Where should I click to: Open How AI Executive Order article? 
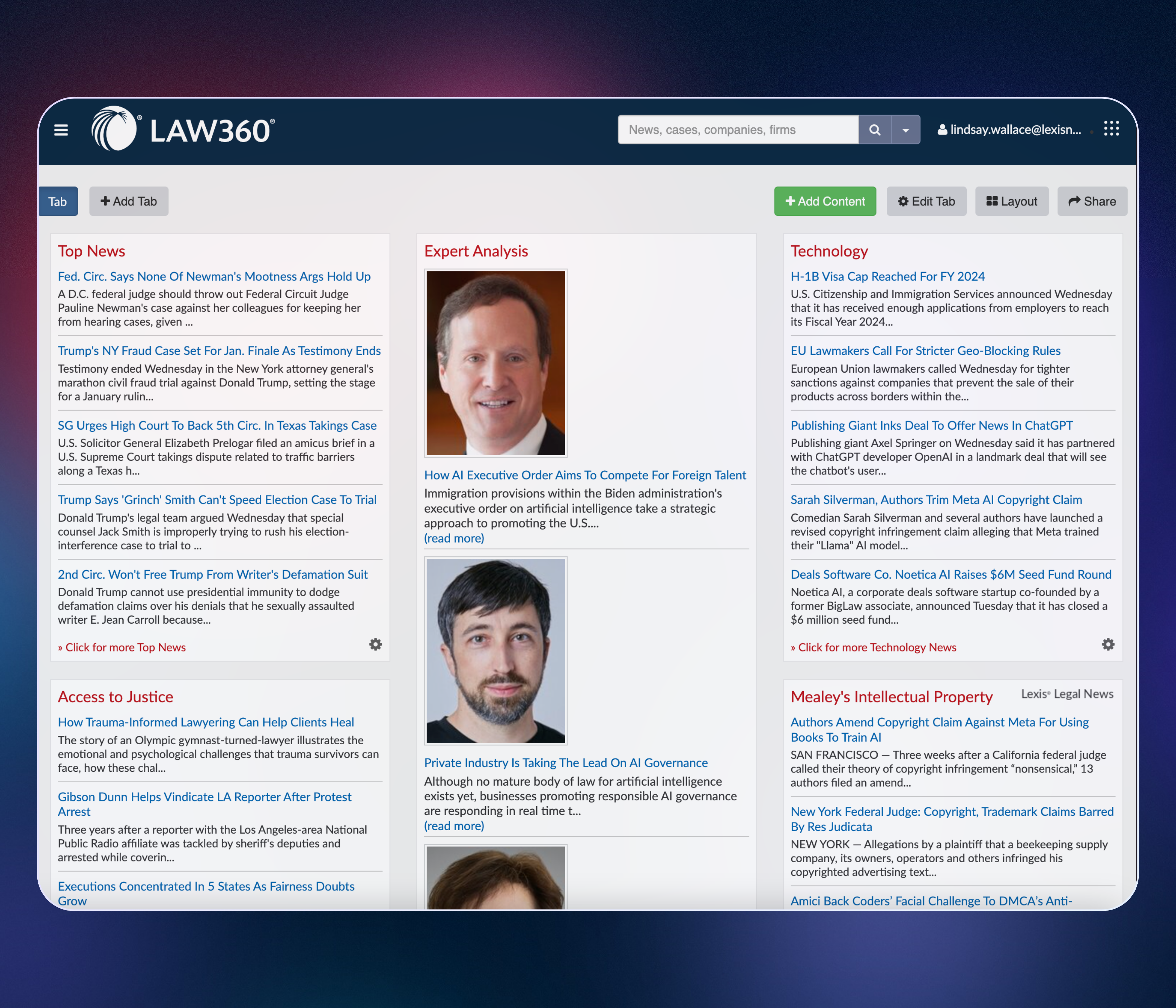[585, 475]
